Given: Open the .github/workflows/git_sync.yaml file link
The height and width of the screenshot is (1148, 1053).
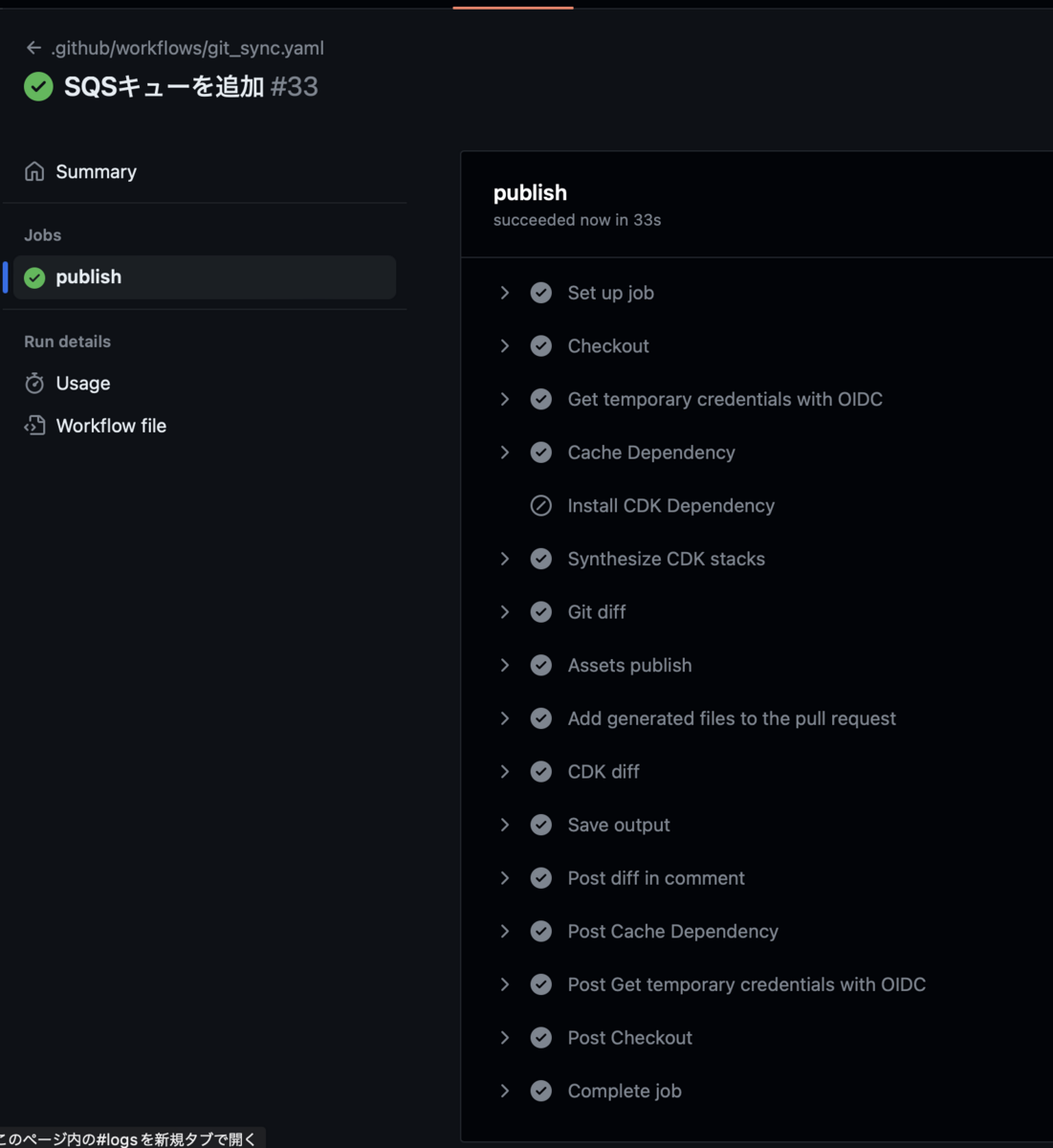Looking at the screenshot, I should 187,48.
